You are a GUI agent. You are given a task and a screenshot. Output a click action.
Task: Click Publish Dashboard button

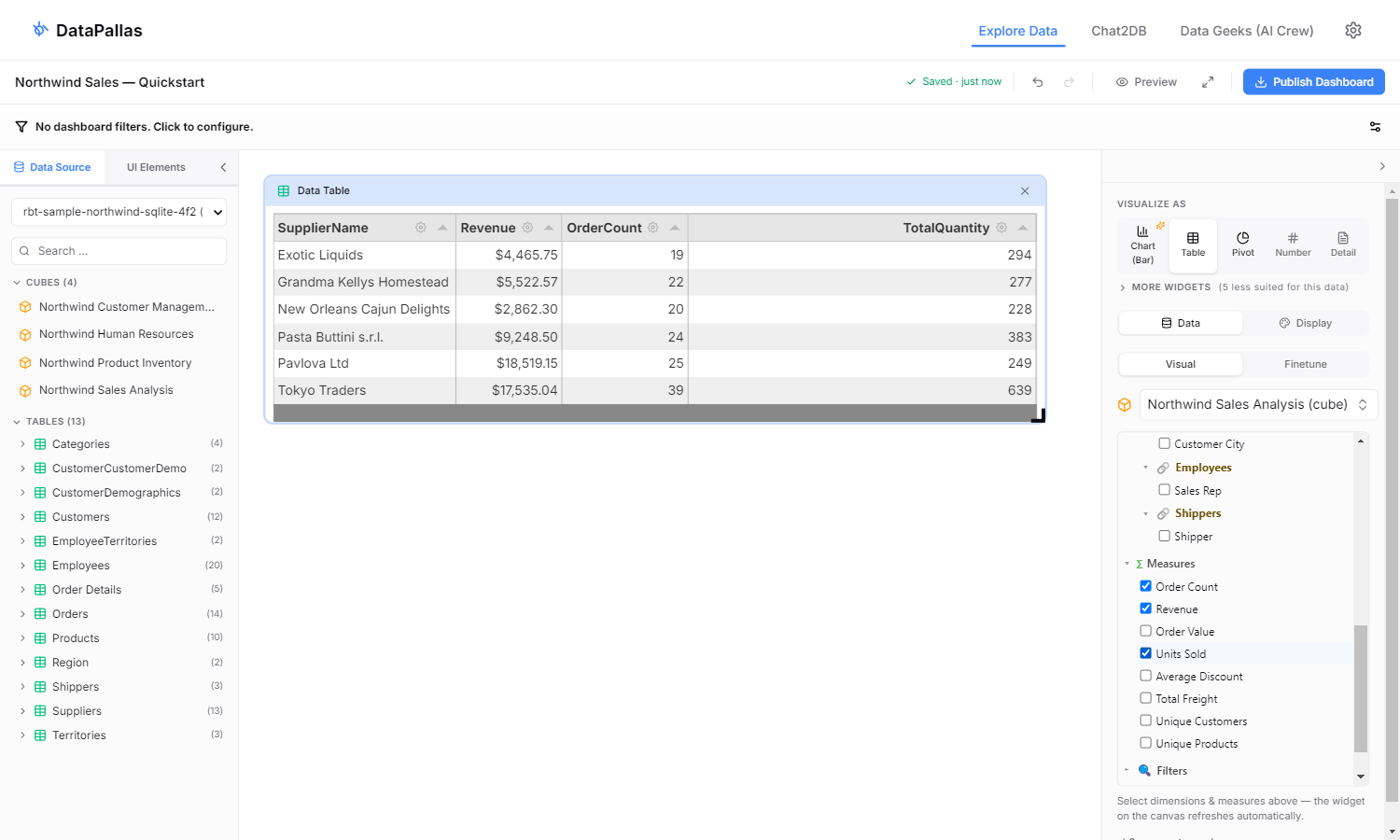1314,82
